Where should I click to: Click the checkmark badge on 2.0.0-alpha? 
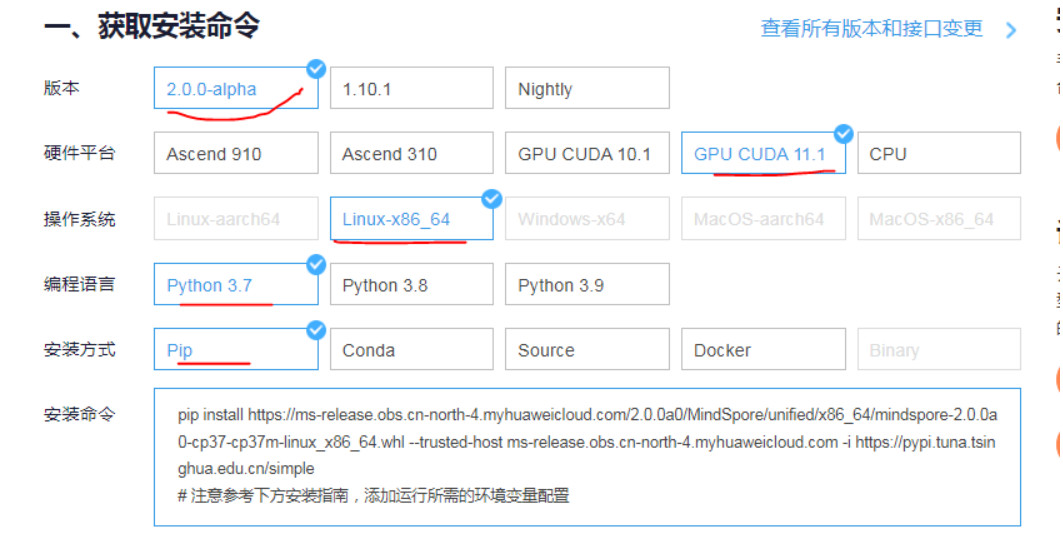click(316, 69)
